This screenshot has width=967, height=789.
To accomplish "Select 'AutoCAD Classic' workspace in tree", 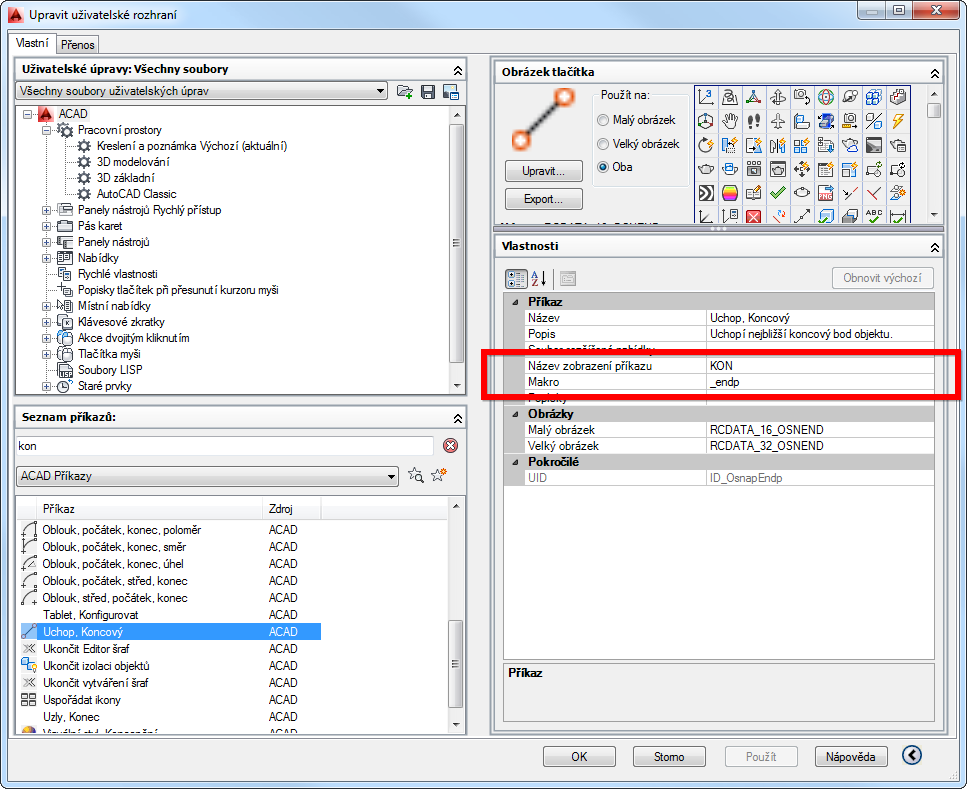I will coord(136,194).
